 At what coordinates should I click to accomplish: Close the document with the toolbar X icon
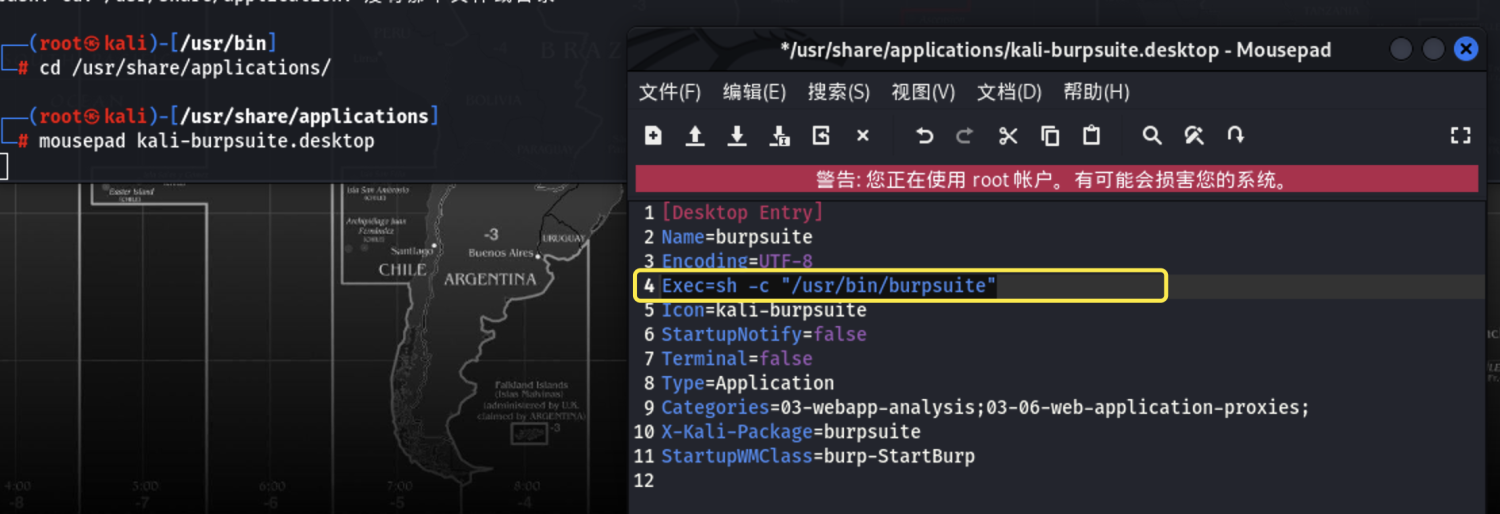pos(863,136)
